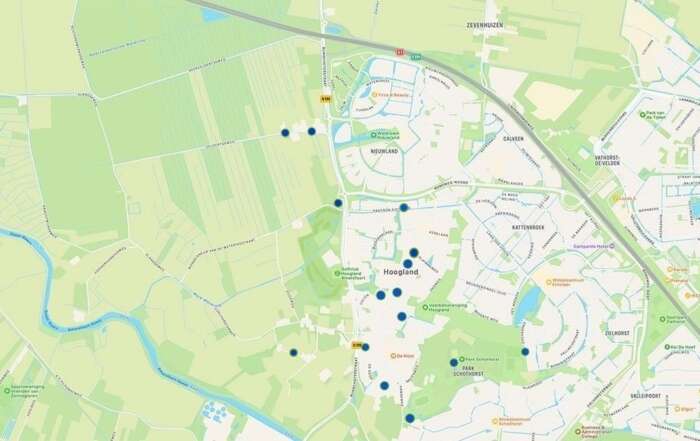Viewport: 700px width, 441px height.
Task: Select the blue marker directly above Hoogland label
Action: 408,263
